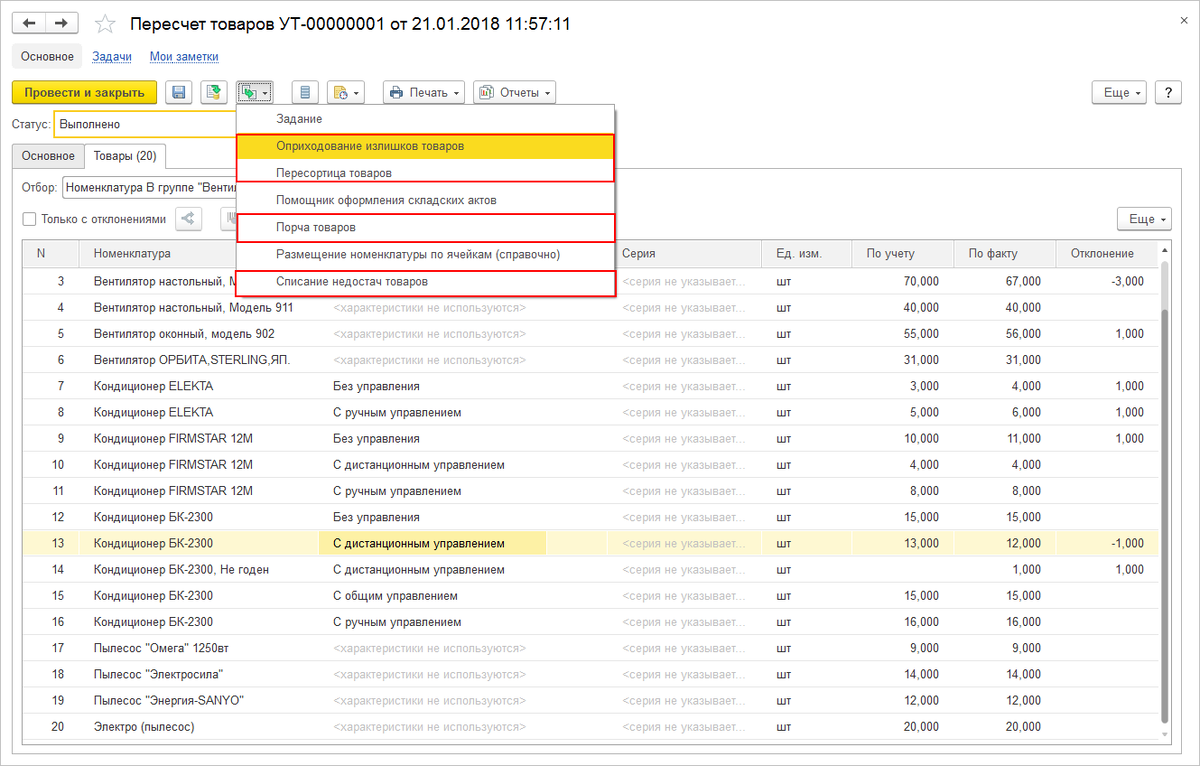Switch to the Товары (20) tab
The height and width of the screenshot is (766, 1200).
[125, 156]
